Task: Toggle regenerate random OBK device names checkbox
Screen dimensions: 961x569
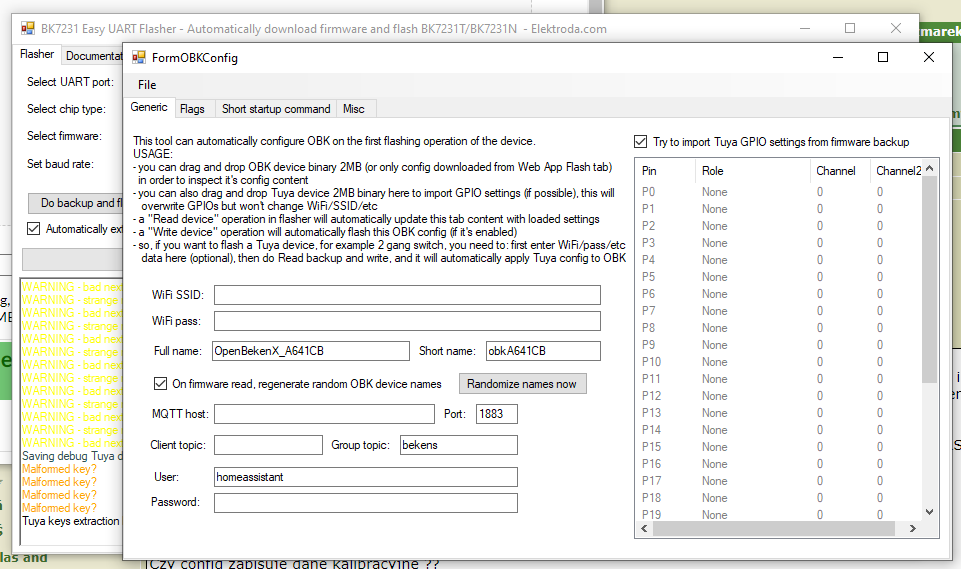Action: click(x=160, y=384)
